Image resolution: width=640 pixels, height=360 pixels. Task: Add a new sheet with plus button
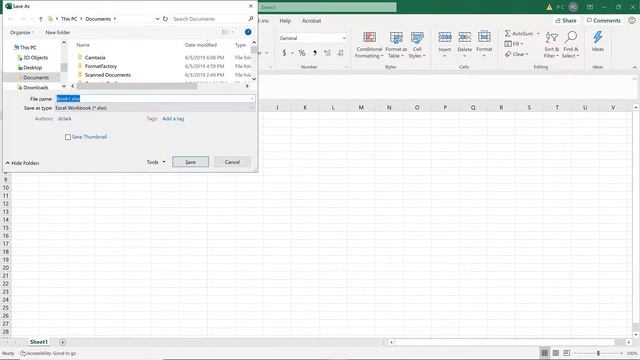point(62,342)
